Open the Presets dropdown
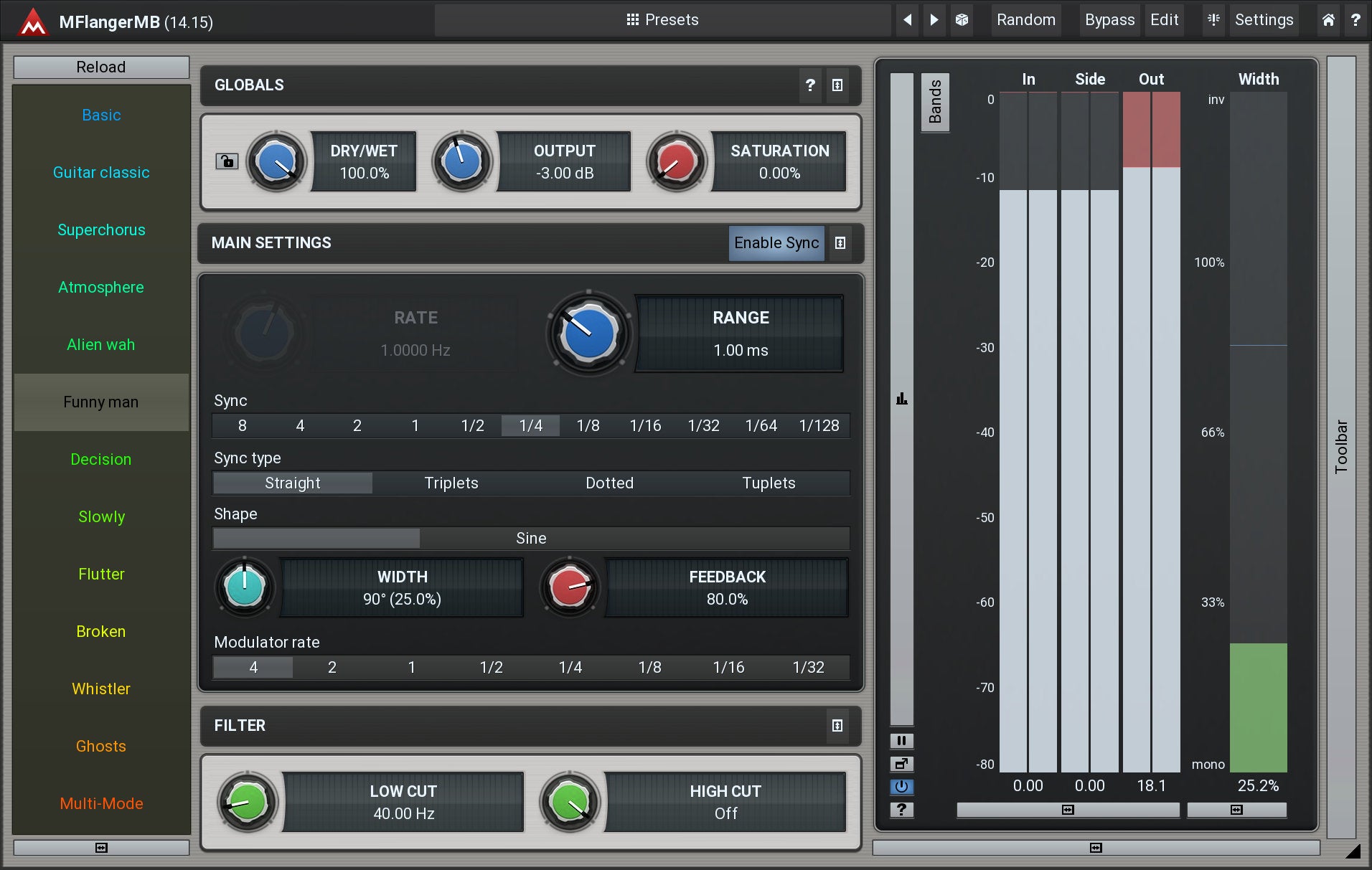 (662, 20)
